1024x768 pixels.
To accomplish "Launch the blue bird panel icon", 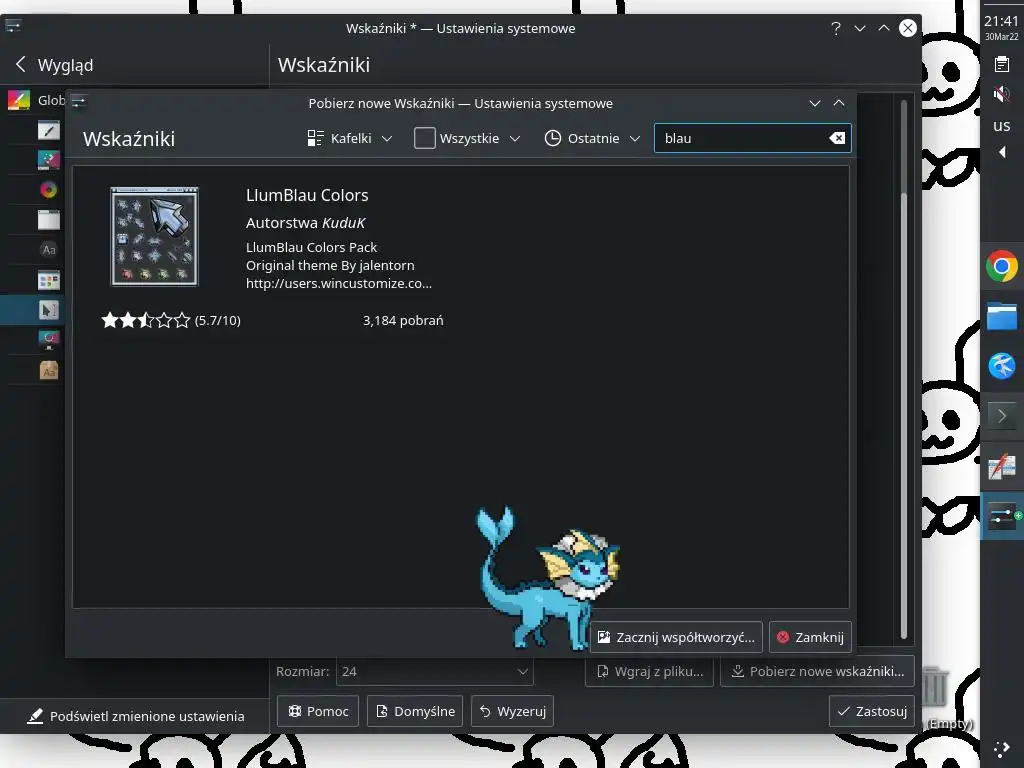I will pyautogui.click(x=1002, y=366).
